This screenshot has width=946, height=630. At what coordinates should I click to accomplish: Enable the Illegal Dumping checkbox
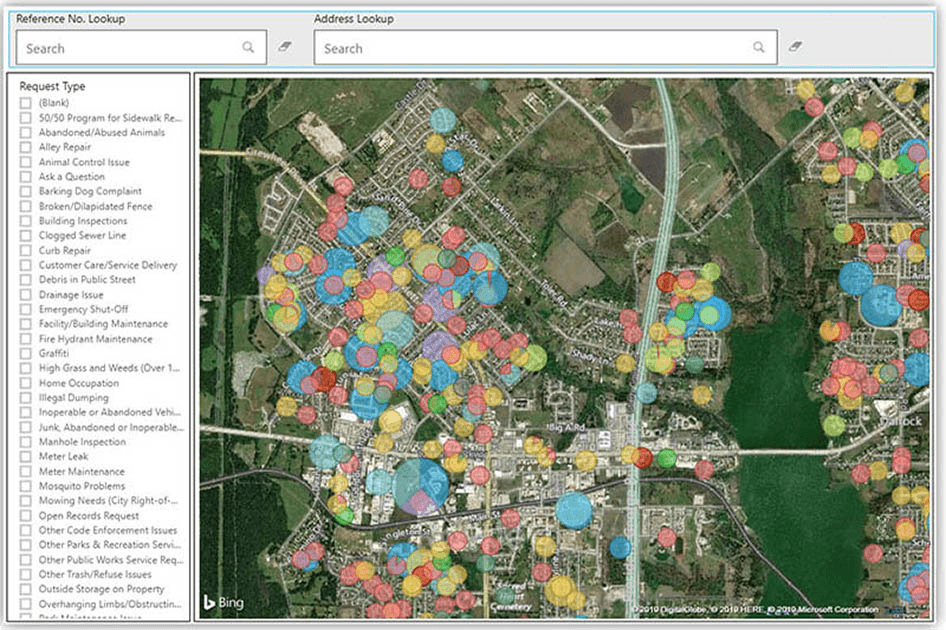pyautogui.click(x=25, y=398)
